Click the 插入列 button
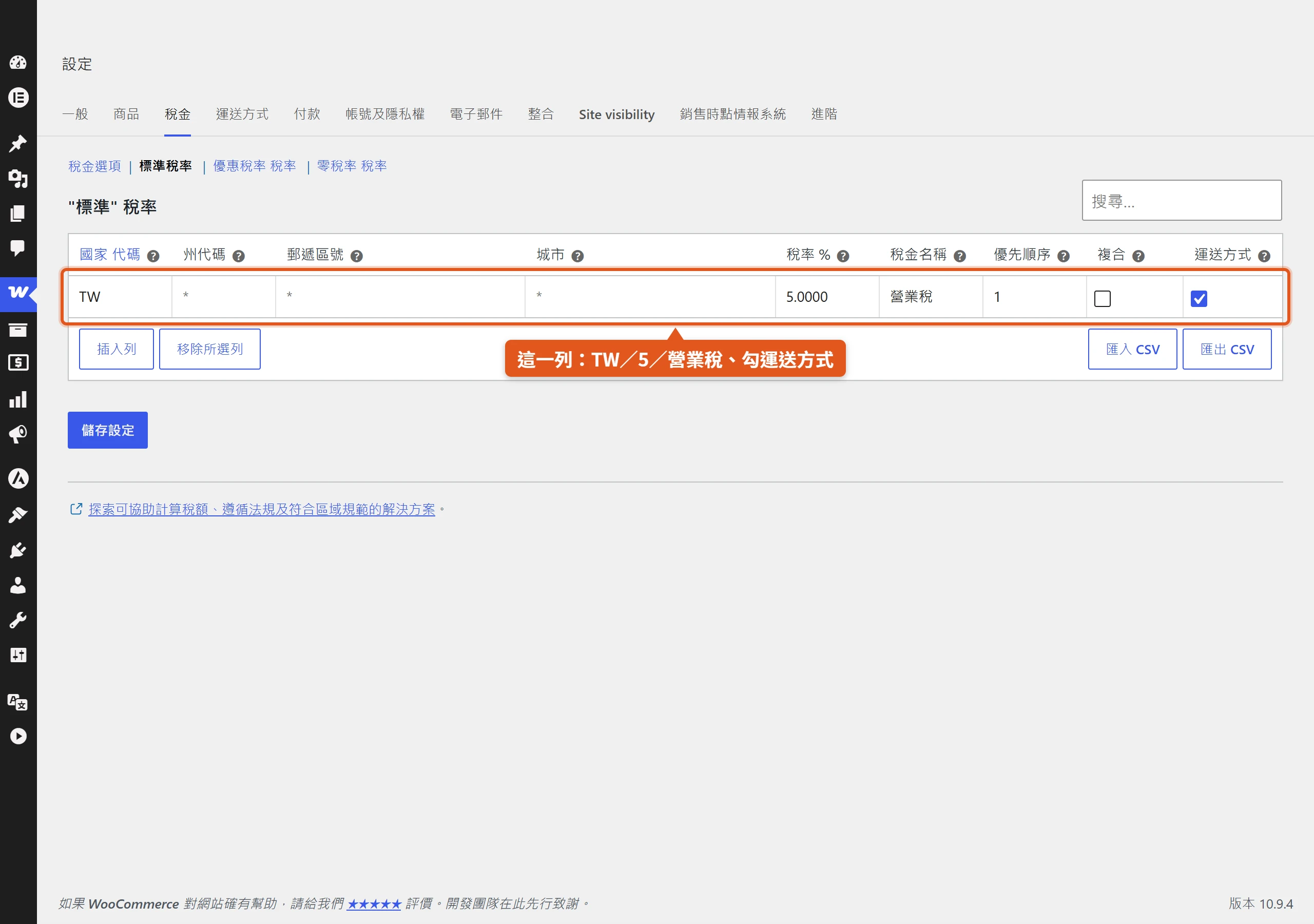The image size is (1314, 924). pyautogui.click(x=116, y=349)
